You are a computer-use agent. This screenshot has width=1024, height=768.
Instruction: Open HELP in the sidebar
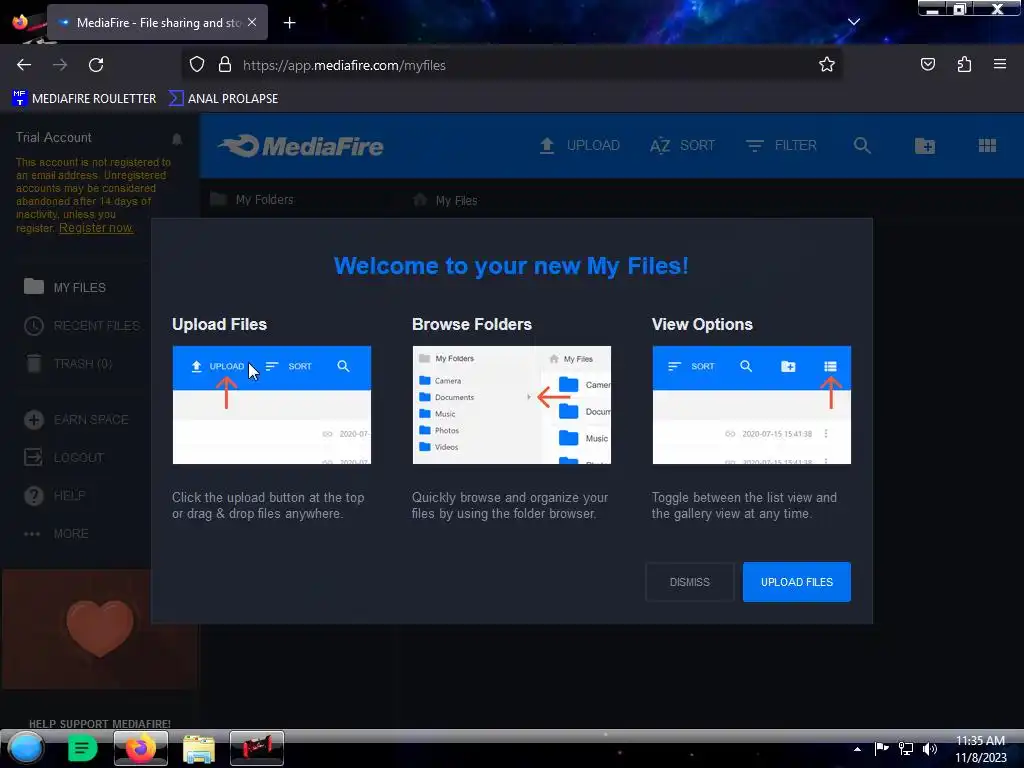pos(55,496)
